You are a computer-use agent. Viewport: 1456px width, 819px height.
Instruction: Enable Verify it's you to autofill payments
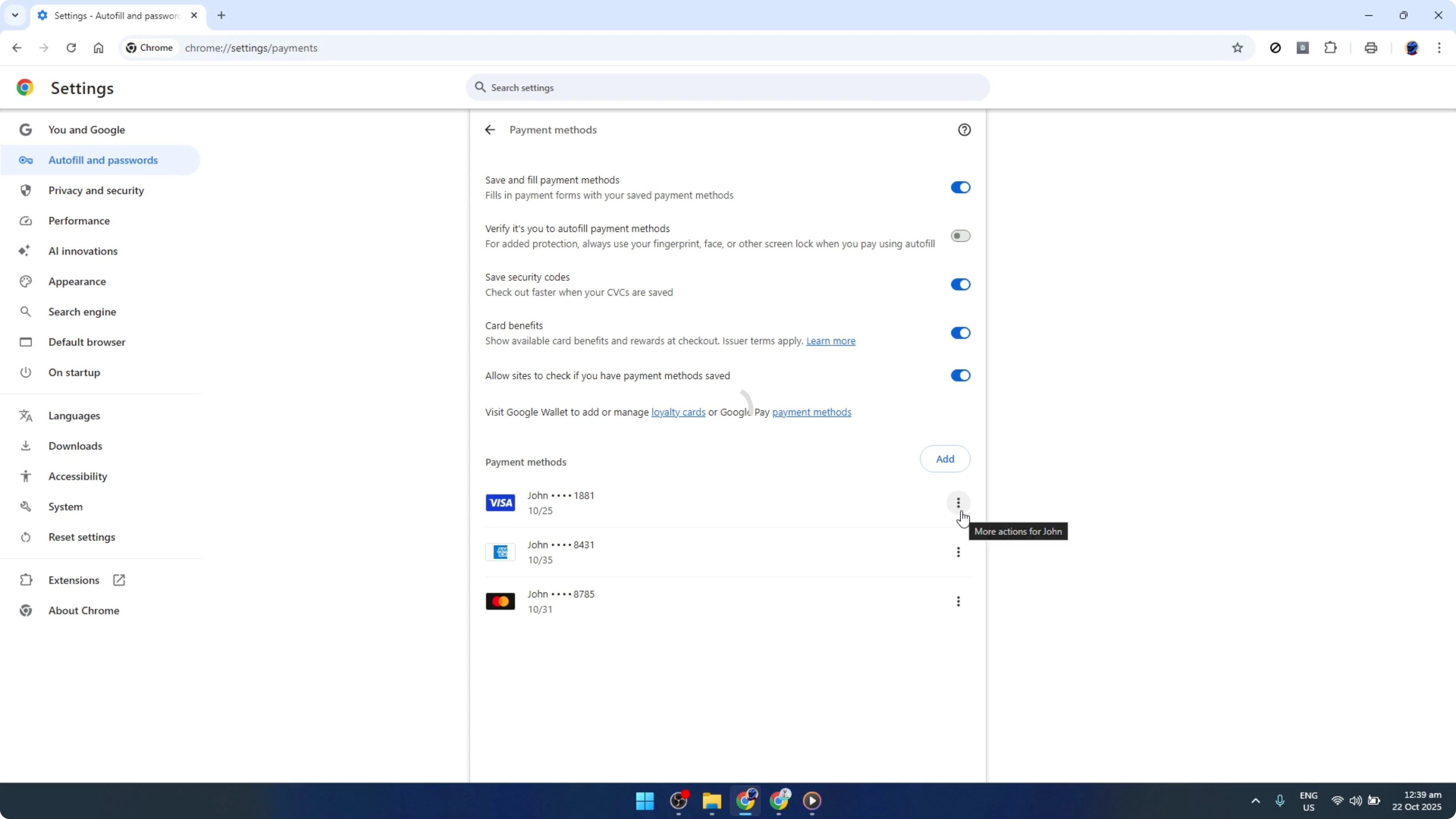960,236
